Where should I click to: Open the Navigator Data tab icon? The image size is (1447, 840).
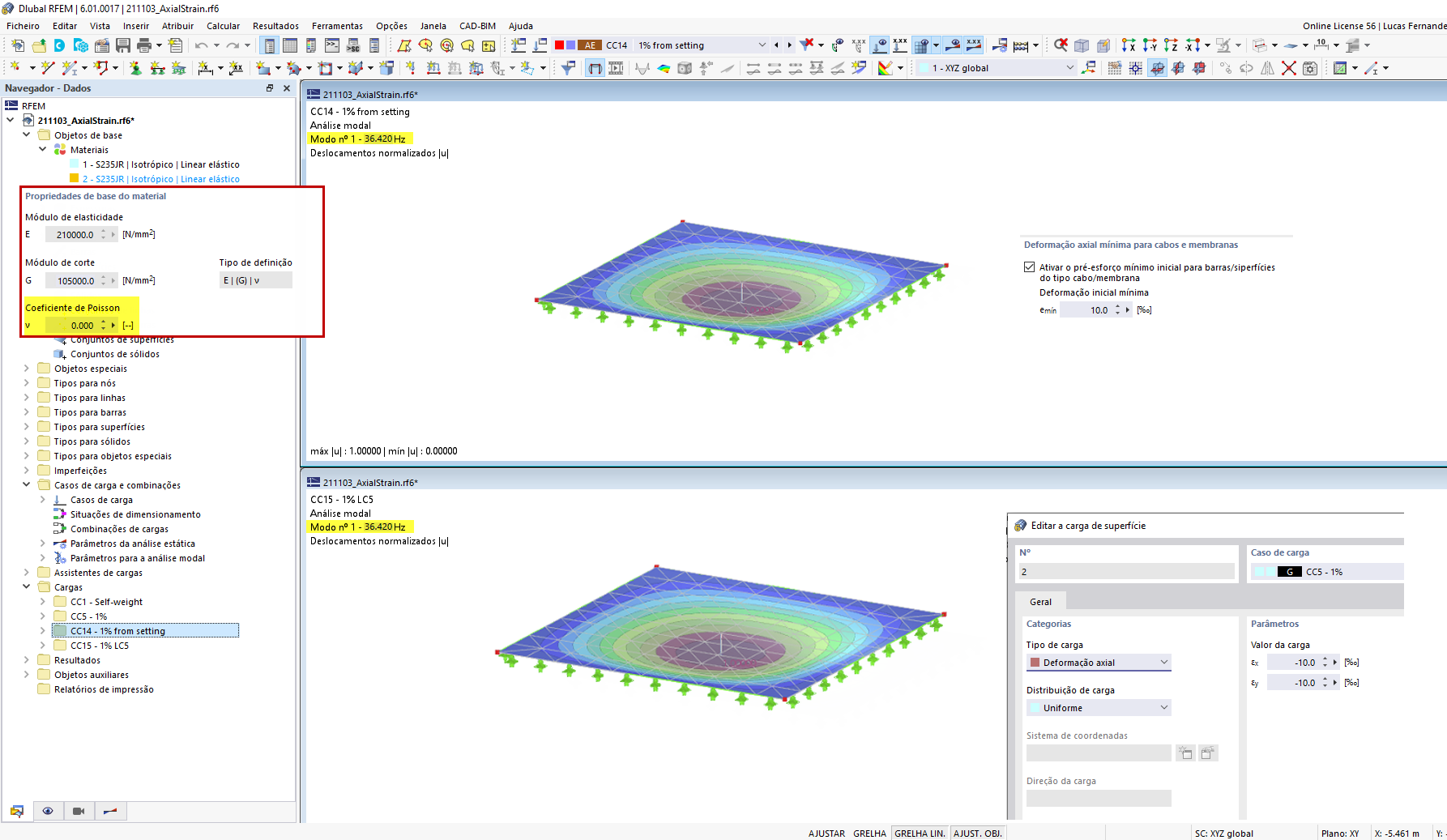coord(17,811)
